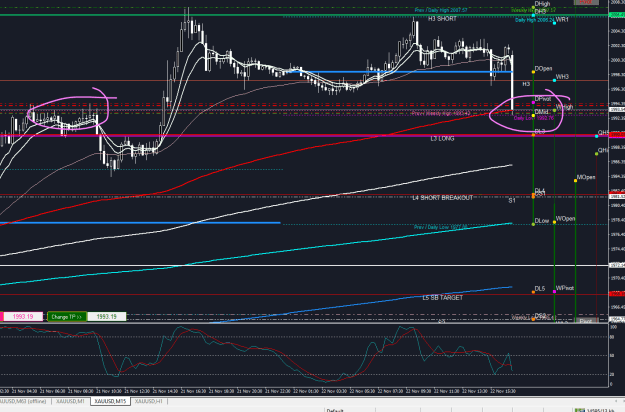Click the Daily Low 1992.76 text

click(x=534, y=118)
